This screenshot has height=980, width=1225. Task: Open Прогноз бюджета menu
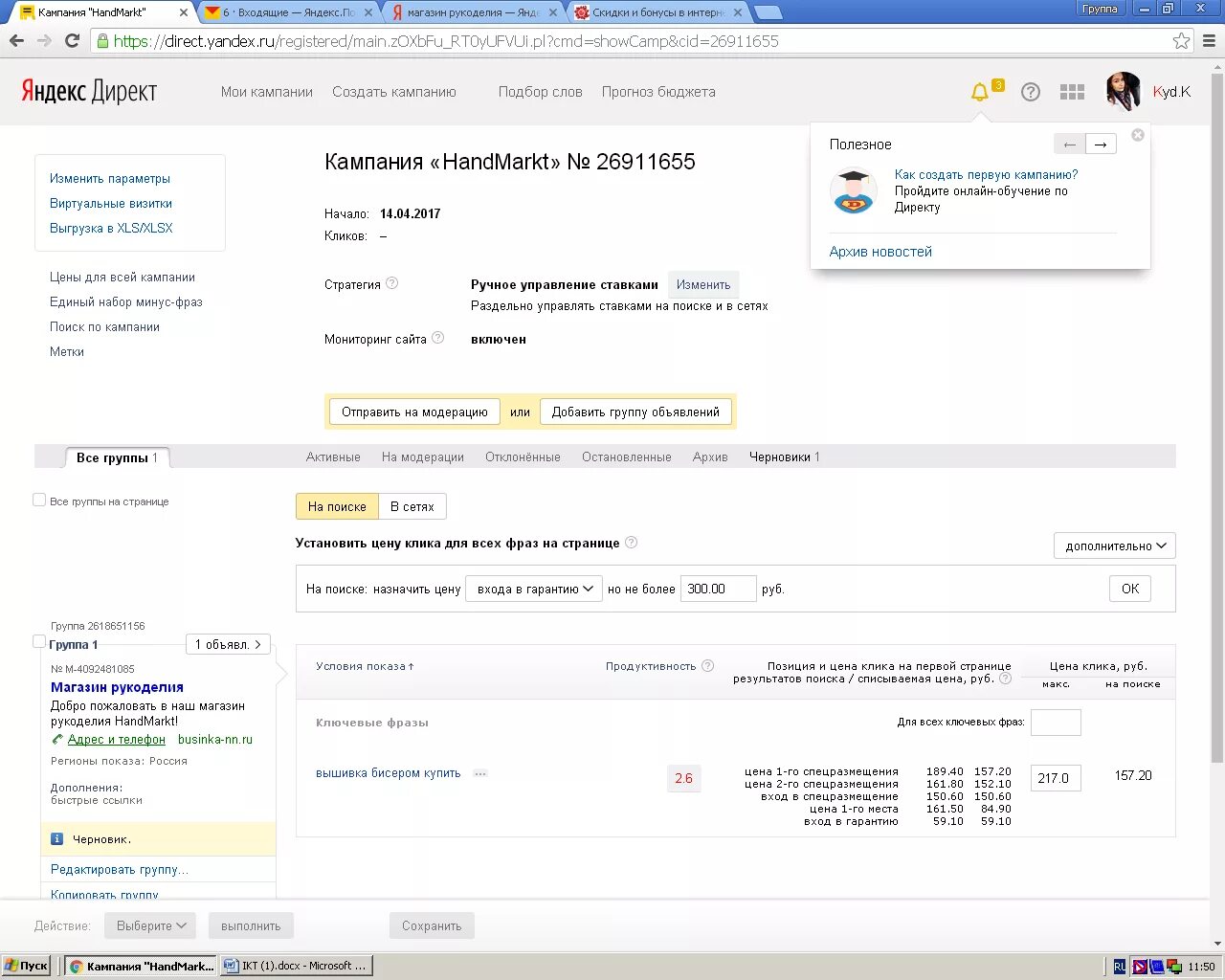(658, 92)
